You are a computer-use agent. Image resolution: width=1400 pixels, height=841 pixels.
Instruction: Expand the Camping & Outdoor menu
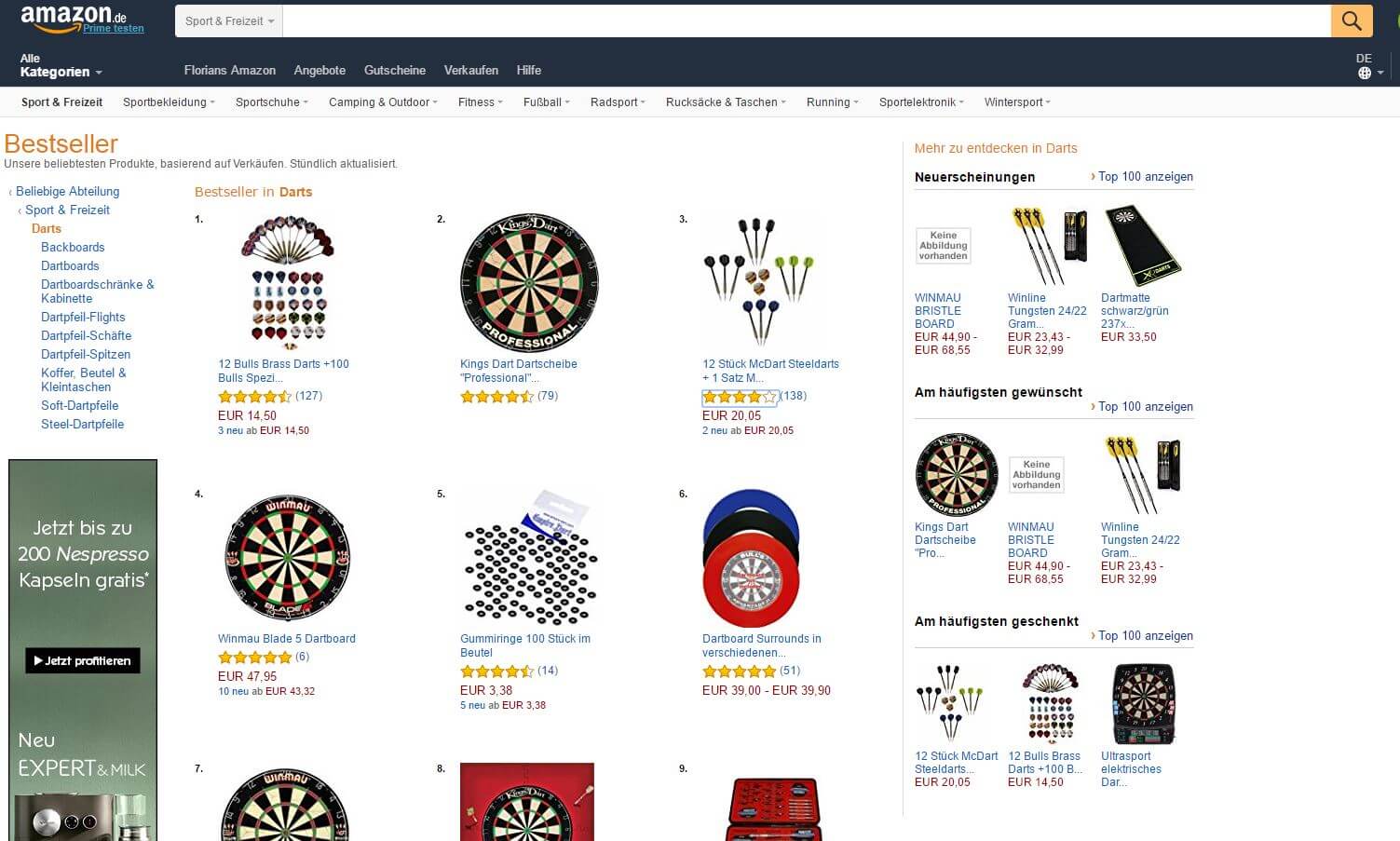[383, 102]
